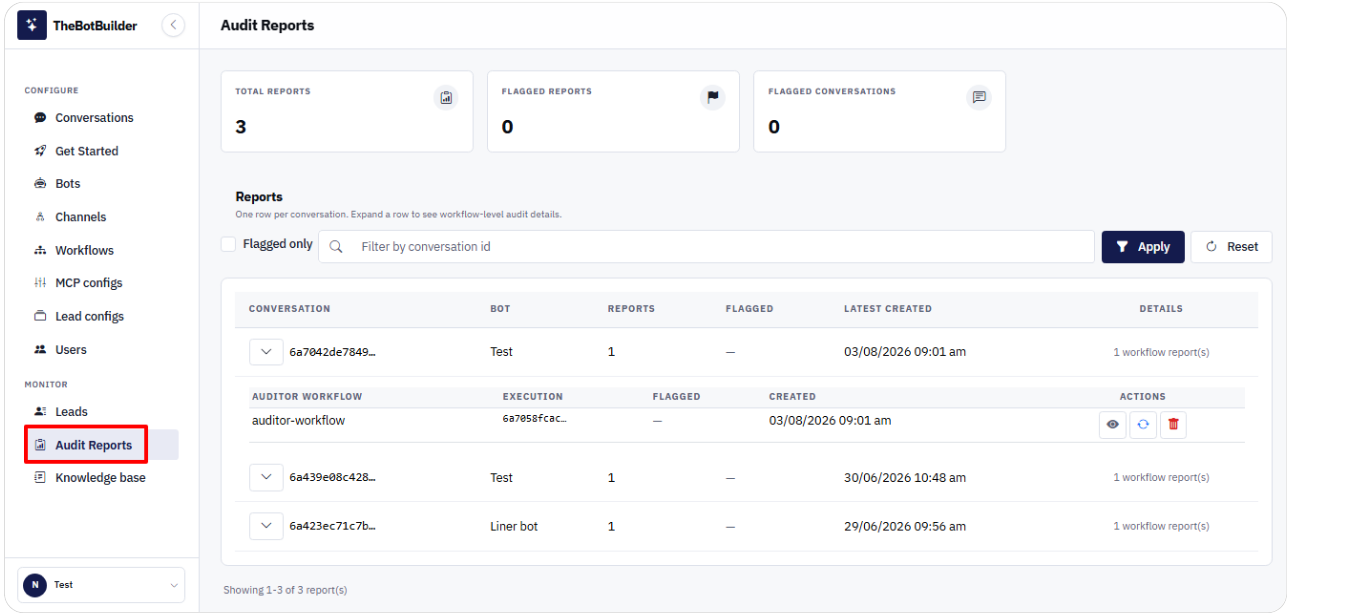Click the Channels icon in sidebar

point(40,217)
